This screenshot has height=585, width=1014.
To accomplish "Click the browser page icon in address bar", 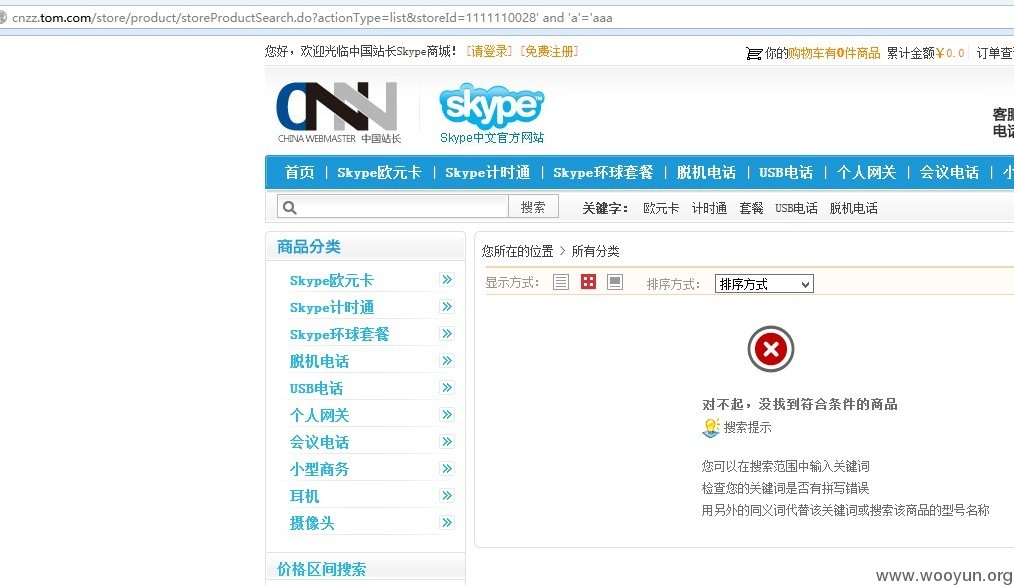I will click(x=3, y=17).
